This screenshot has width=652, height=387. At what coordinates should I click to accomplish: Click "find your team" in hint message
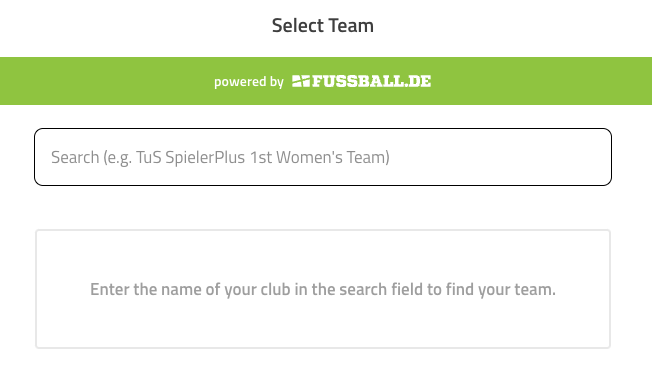(x=500, y=289)
